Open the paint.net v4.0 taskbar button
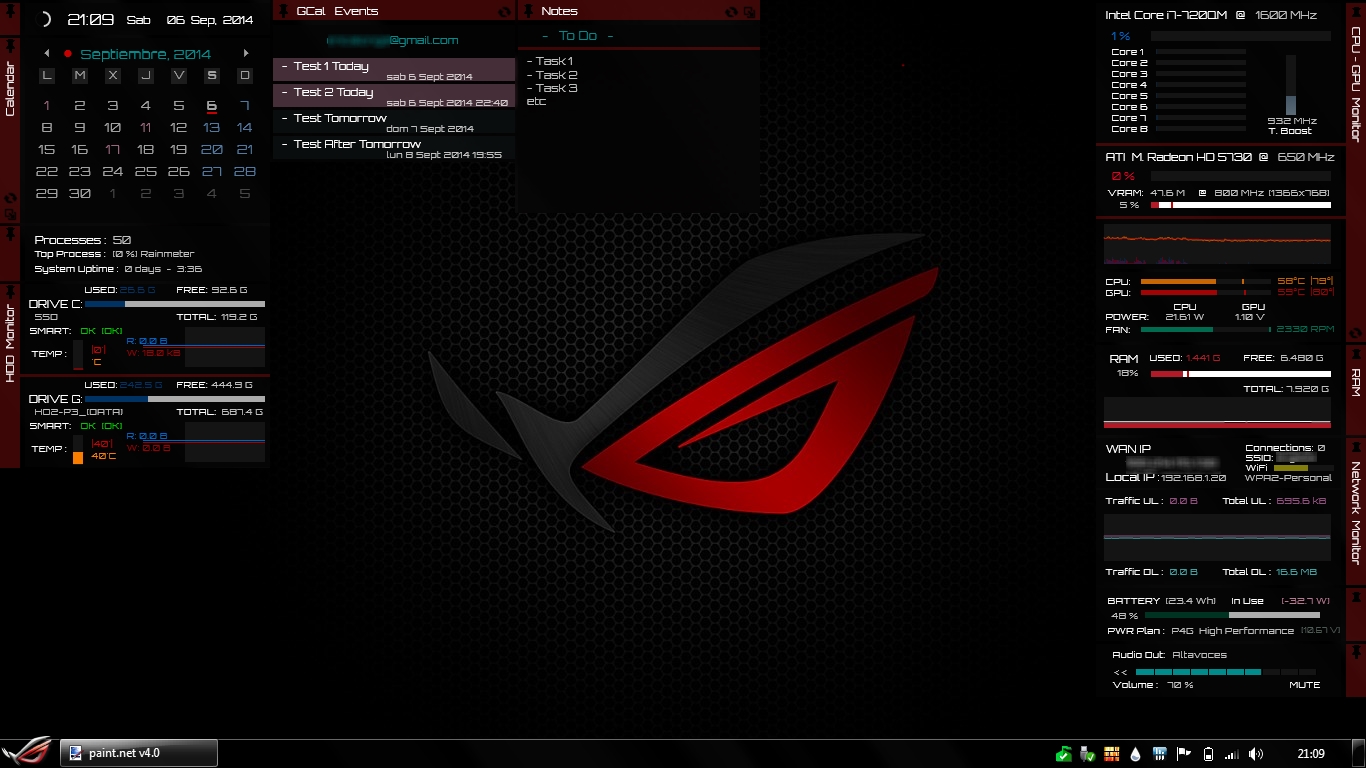This screenshot has height=768, width=1366. (x=139, y=753)
